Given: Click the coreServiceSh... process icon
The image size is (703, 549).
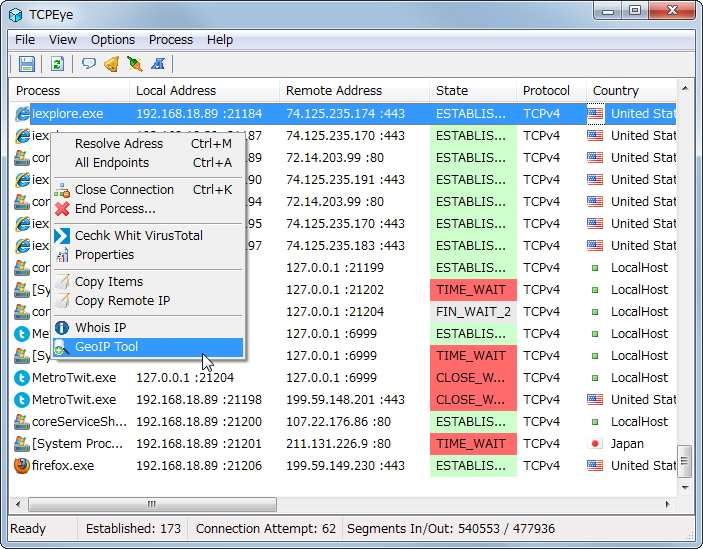Looking at the screenshot, I should (x=22, y=422).
